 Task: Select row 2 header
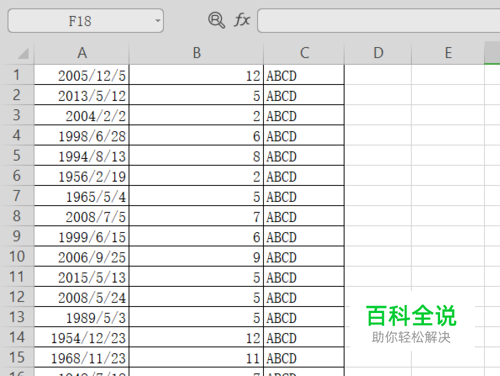click(x=17, y=95)
